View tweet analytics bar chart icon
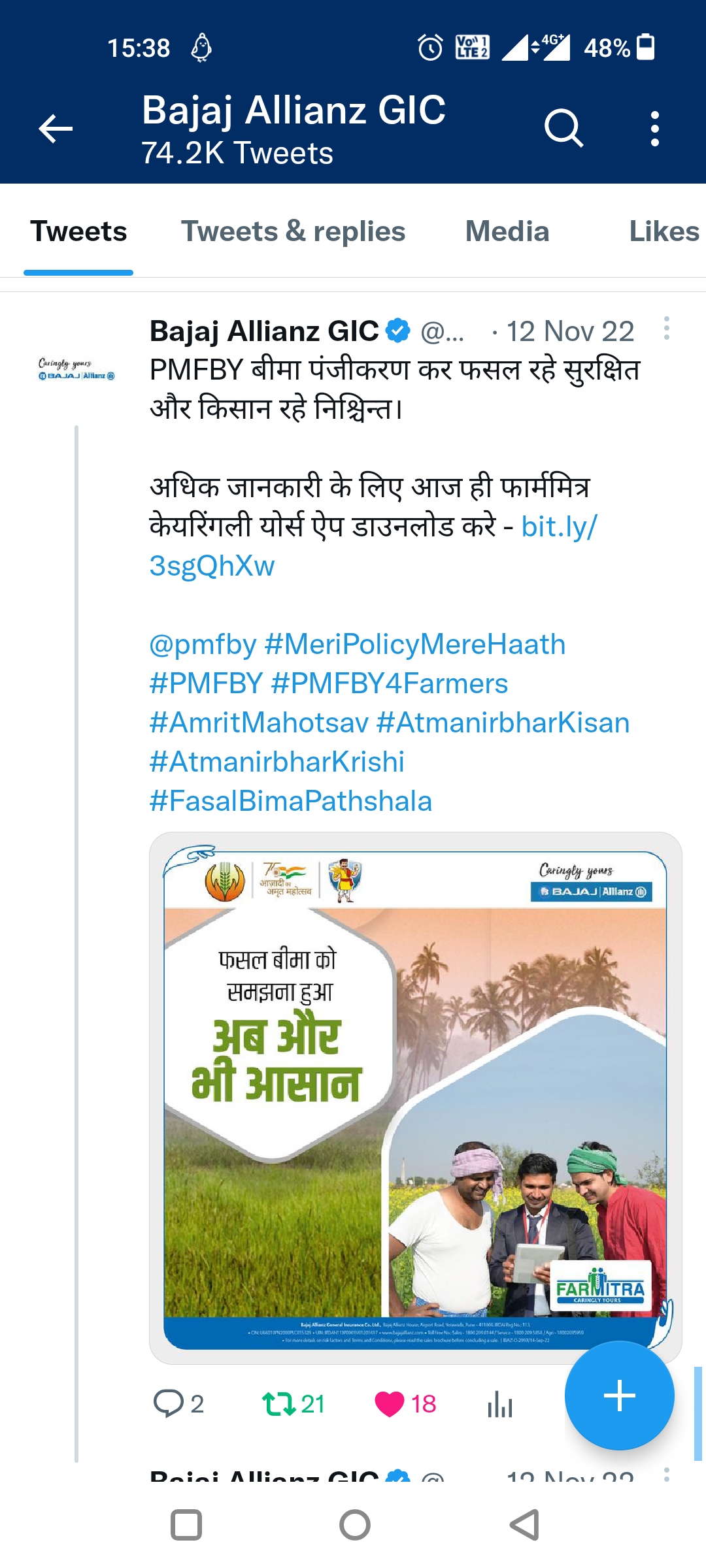The height and width of the screenshot is (1568, 706). click(500, 1403)
